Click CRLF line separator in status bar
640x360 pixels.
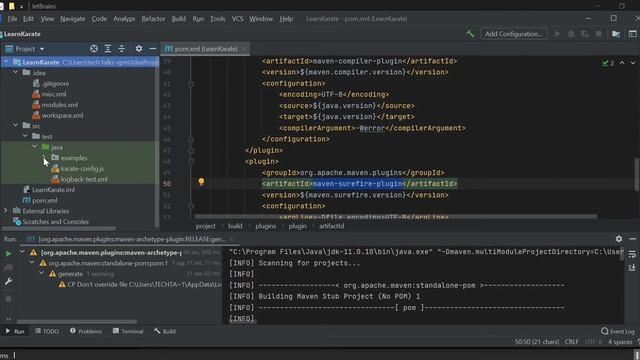571,342
